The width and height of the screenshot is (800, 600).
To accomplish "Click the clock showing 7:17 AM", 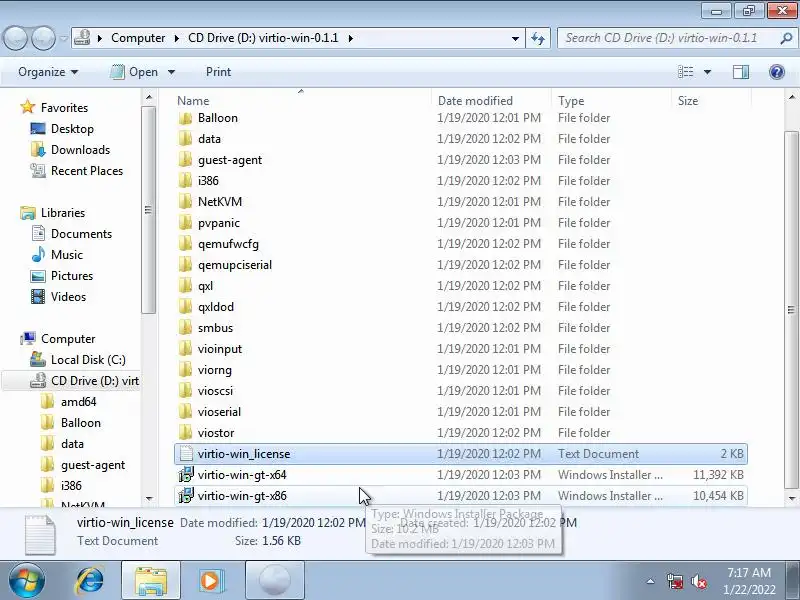I will coord(749,572).
